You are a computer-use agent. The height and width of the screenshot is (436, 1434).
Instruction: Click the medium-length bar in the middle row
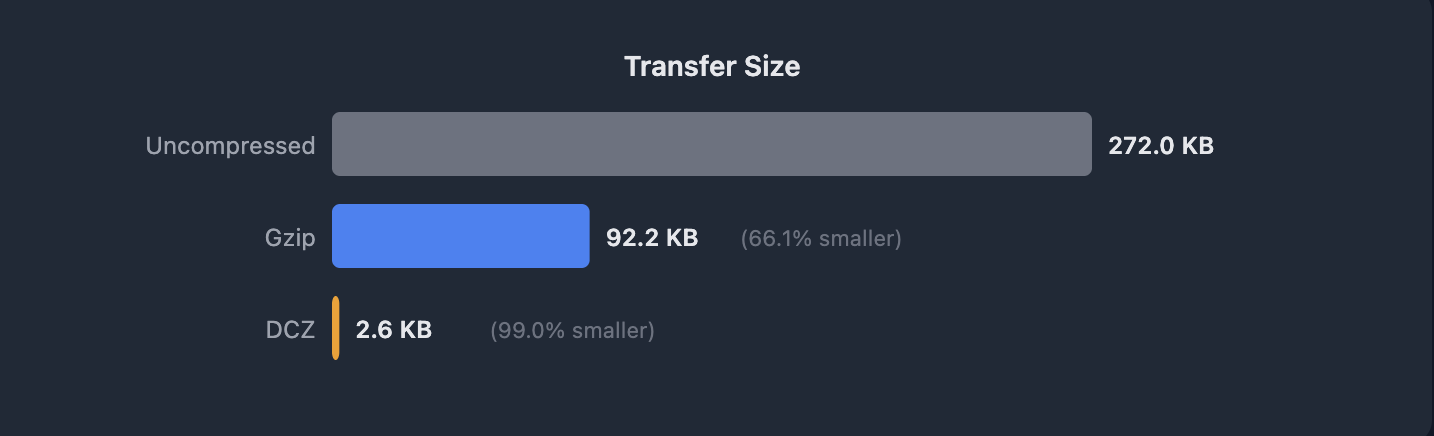[x=460, y=236]
